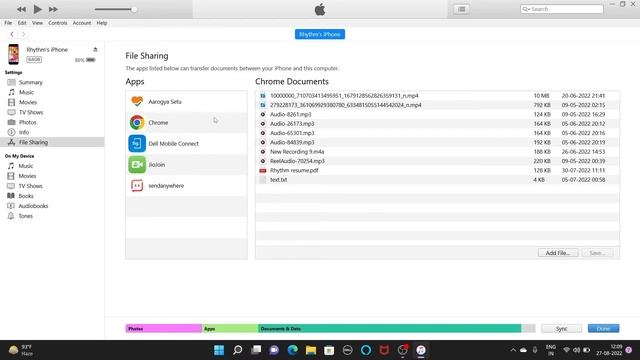Open the File menu
This screenshot has width=640, height=360.
[8, 23]
